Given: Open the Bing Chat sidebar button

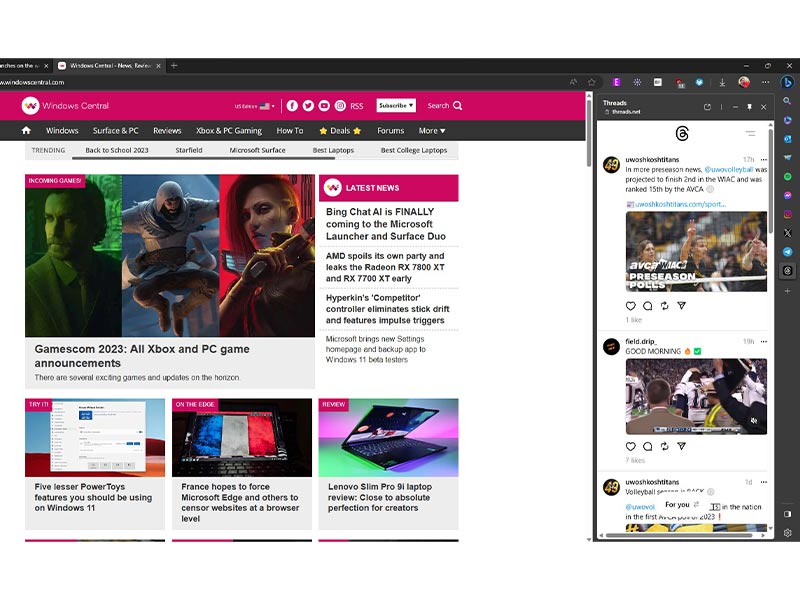Looking at the screenshot, I should coord(787,82).
